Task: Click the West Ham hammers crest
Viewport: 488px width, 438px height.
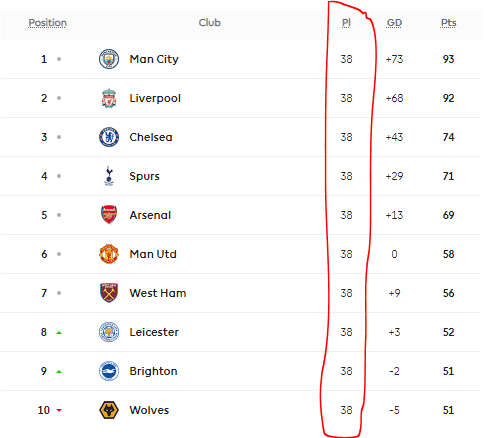Action: pyautogui.click(x=109, y=293)
